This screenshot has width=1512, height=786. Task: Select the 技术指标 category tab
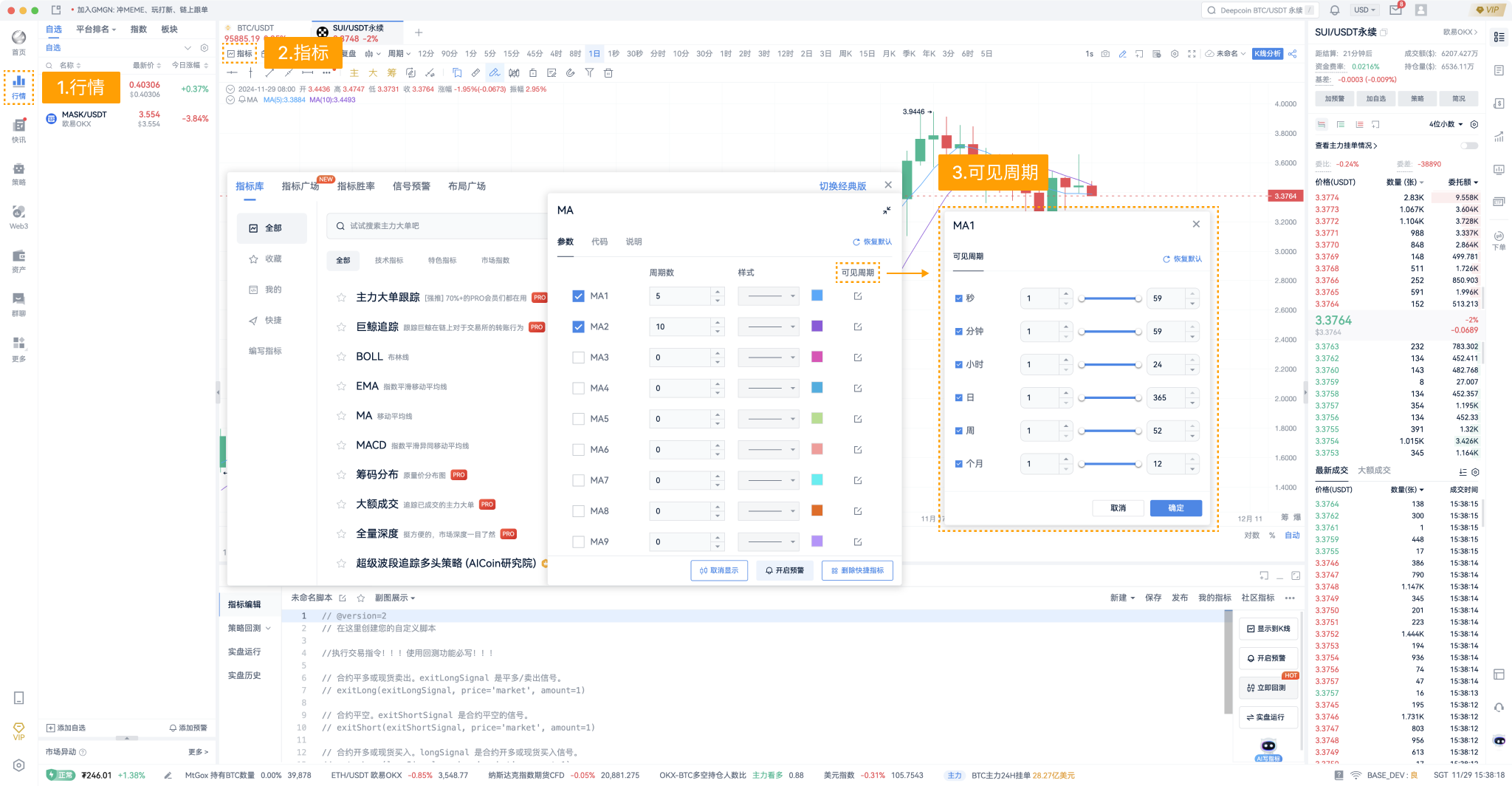point(389,260)
